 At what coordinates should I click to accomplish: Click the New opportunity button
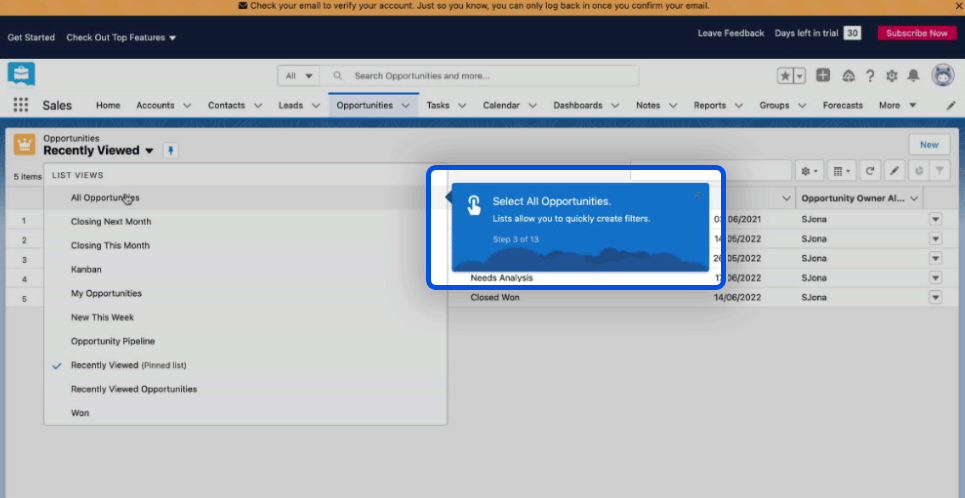[928, 145]
